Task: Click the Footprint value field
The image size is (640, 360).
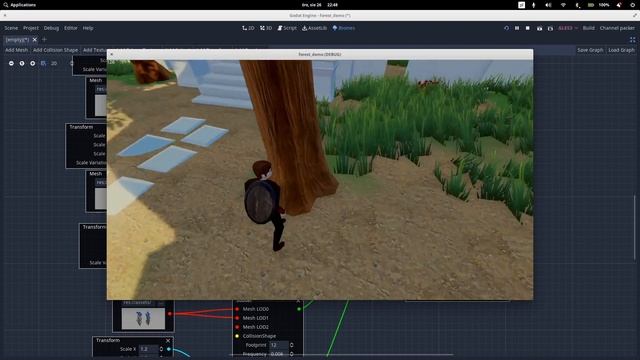Action: [278, 345]
